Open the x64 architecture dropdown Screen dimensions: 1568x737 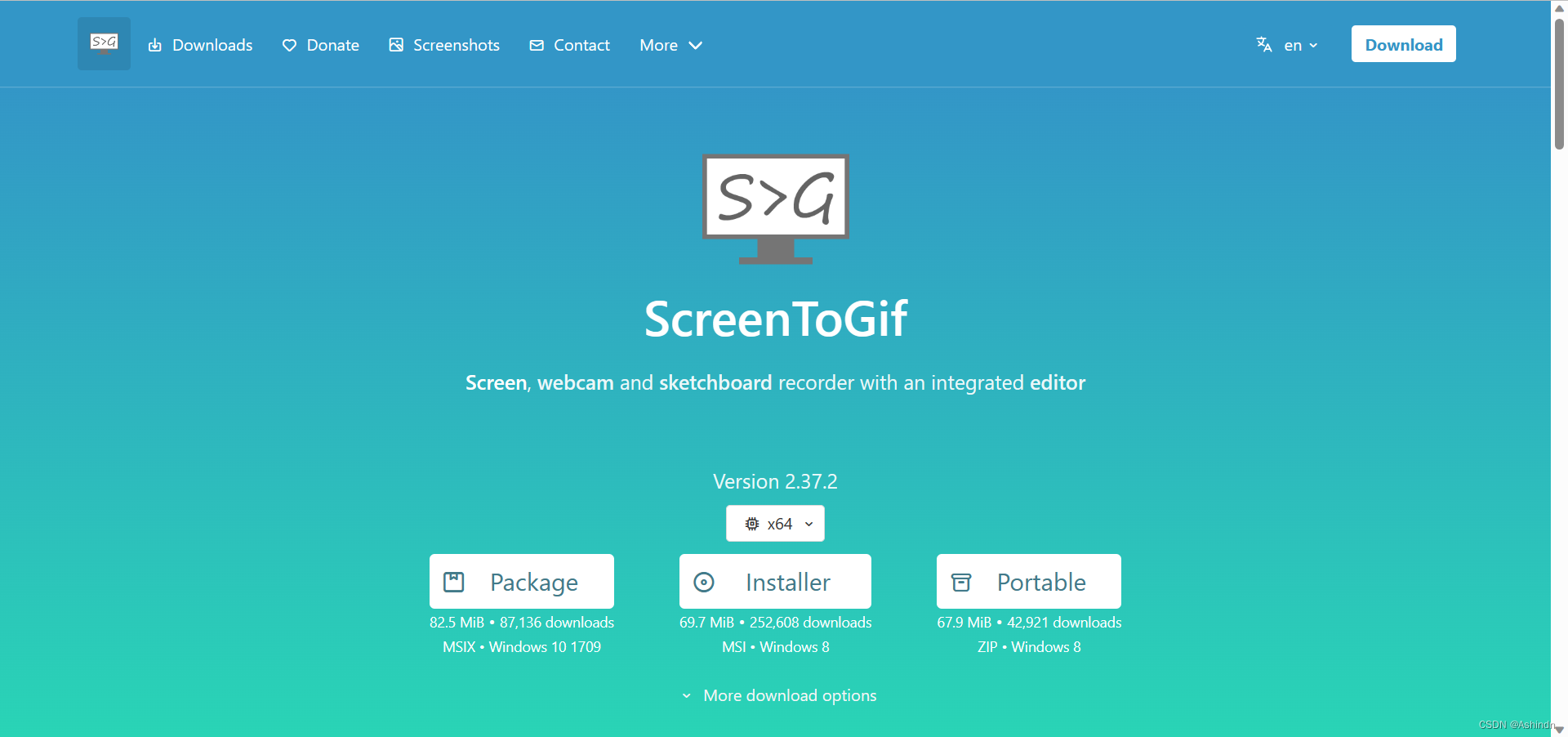[775, 524]
